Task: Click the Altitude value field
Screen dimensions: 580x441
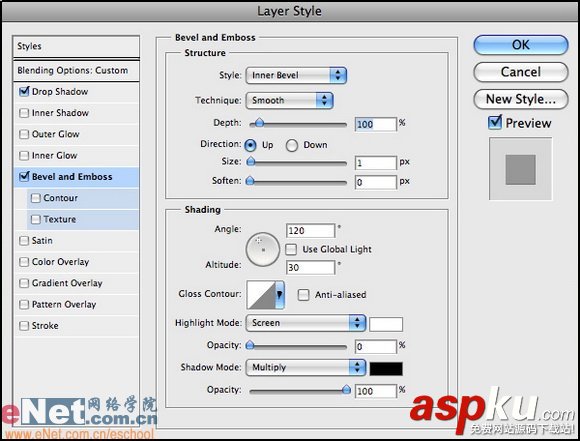Action: (310, 267)
